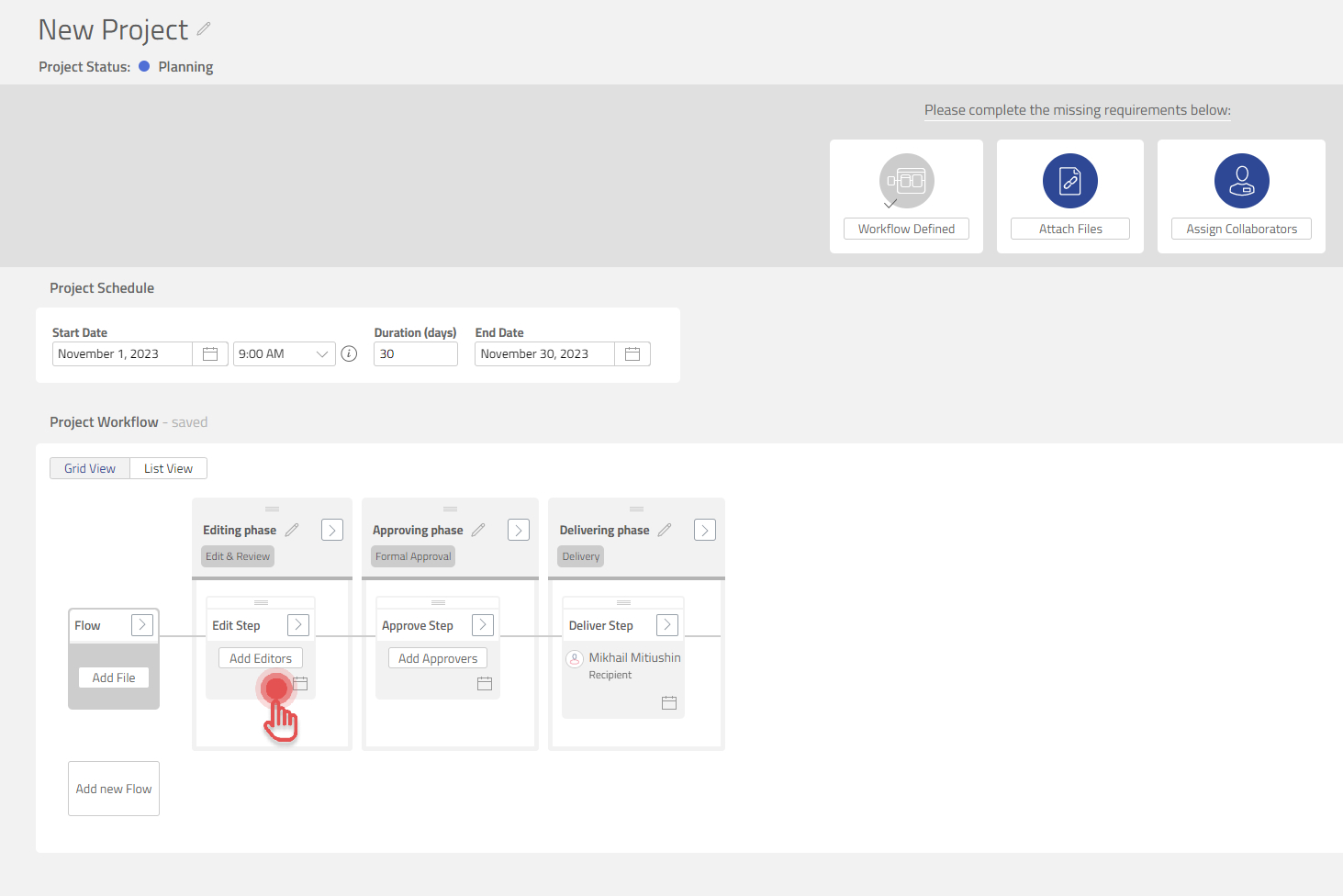1343x896 pixels.
Task: Click the start time info icon
Action: click(349, 354)
